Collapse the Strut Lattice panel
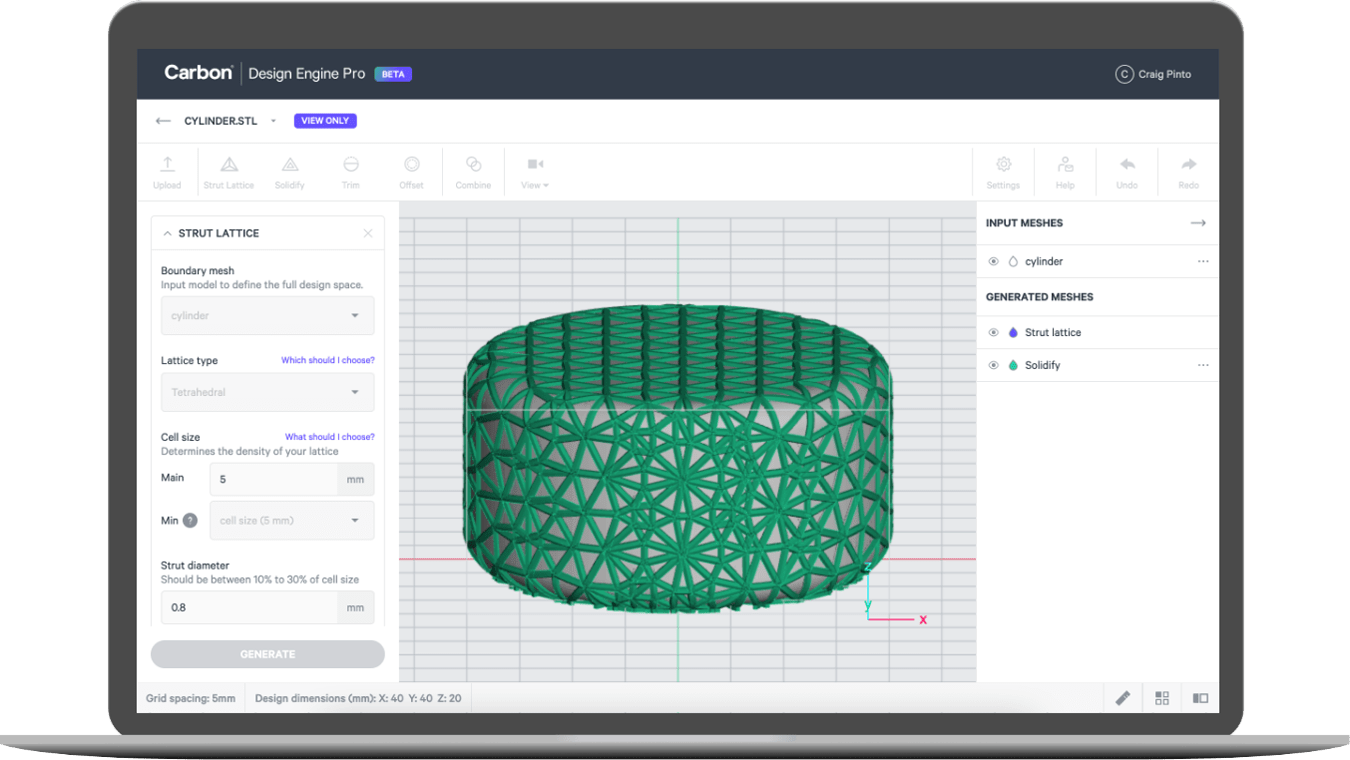This screenshot has width=1350, height=760. [166, 232]
